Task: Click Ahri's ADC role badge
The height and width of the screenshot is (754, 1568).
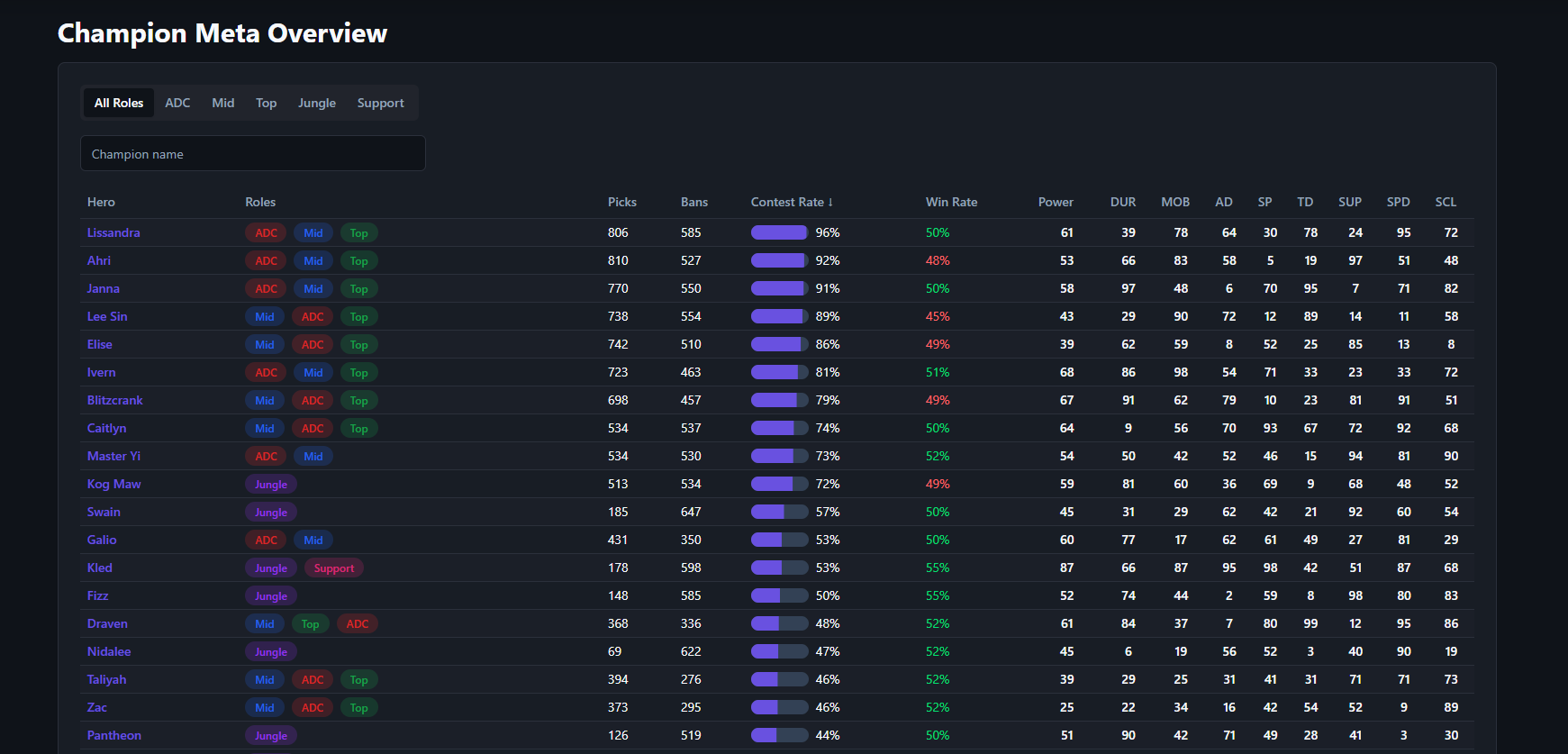Action: click(x=266, y=261)
